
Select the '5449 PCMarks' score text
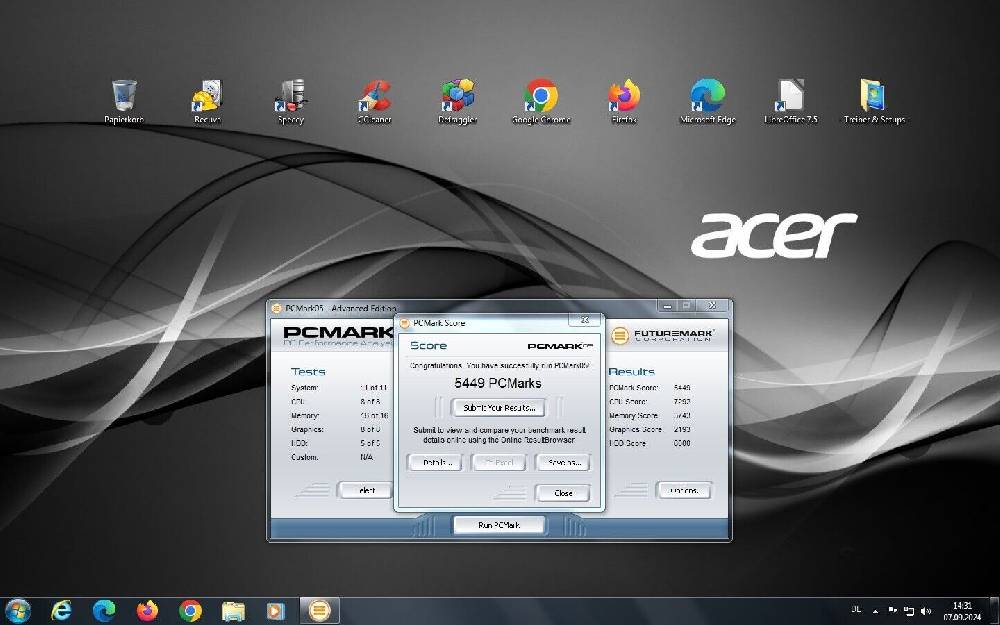[x=497, y=383]
